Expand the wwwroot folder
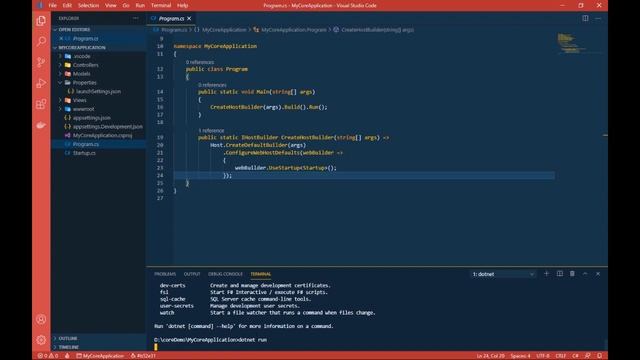Viewport: 640px width, 360px height. pos(98,109)
